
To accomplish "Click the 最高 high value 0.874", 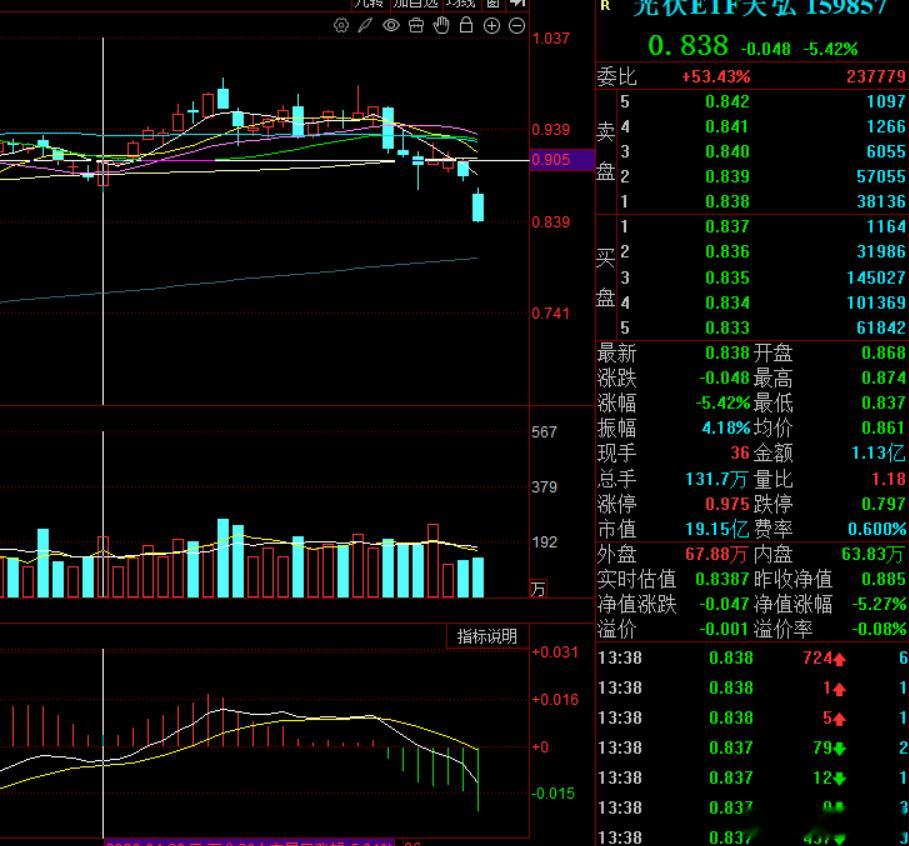I will pos(883,378).
